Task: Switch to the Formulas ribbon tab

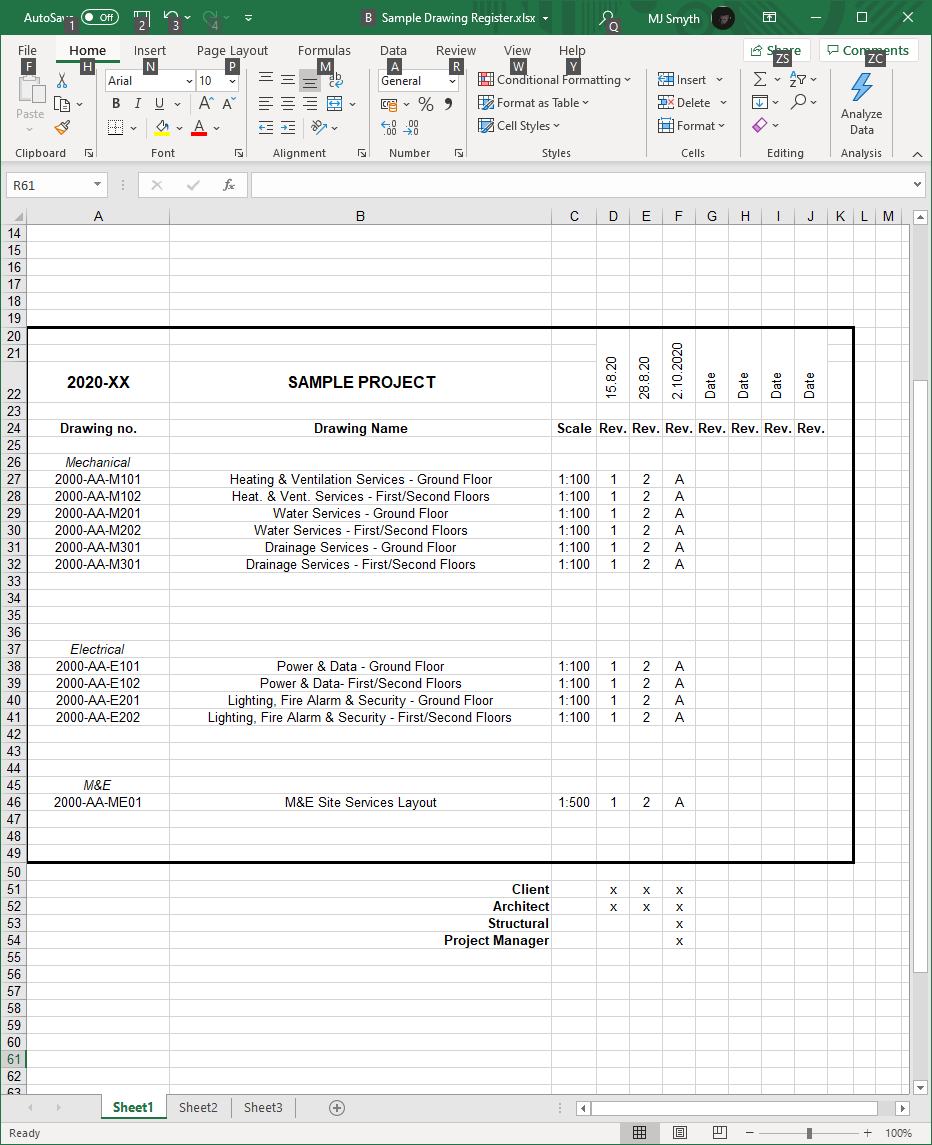Action: (x=324, y=50)
